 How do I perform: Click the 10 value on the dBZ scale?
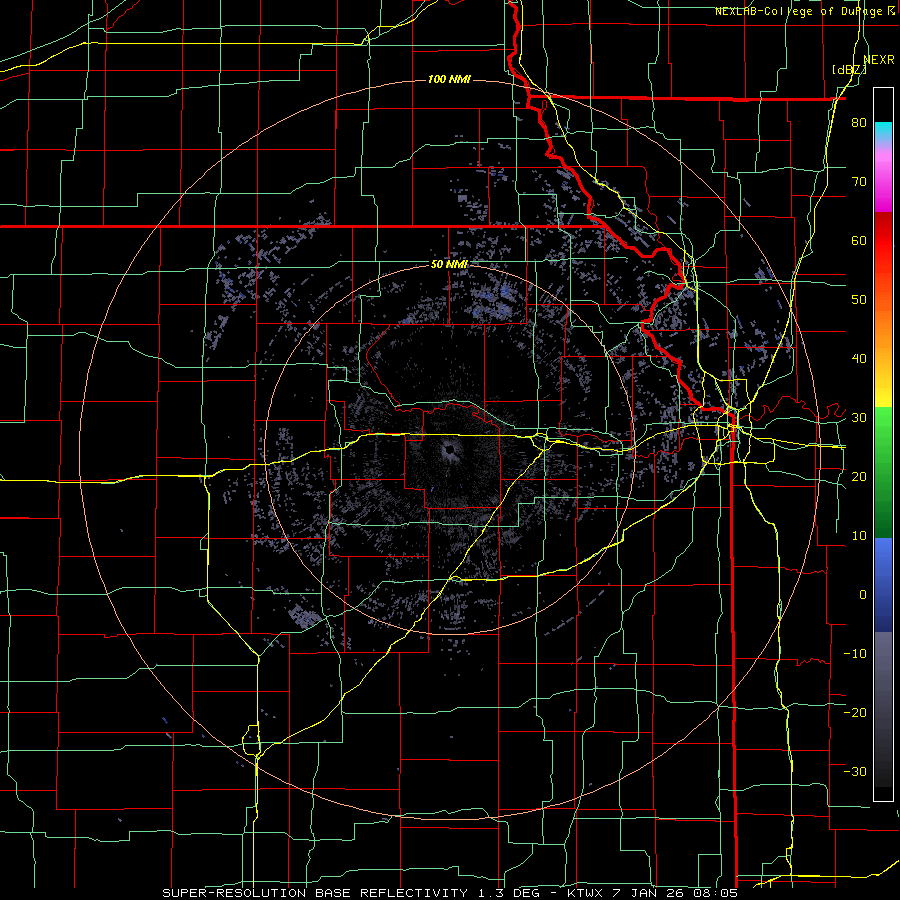859,536
